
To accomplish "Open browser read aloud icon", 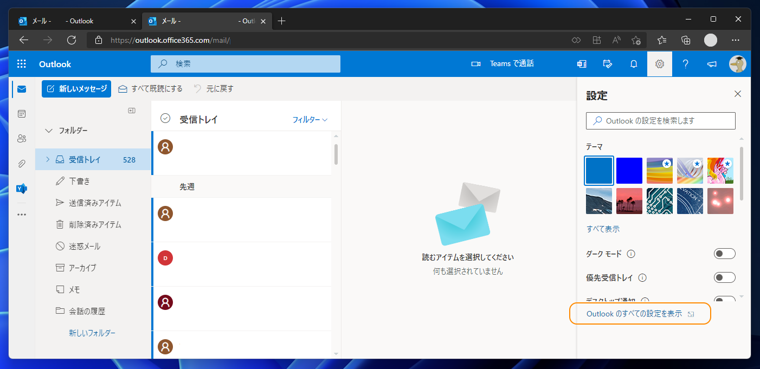I will click(x=617, y=40).
